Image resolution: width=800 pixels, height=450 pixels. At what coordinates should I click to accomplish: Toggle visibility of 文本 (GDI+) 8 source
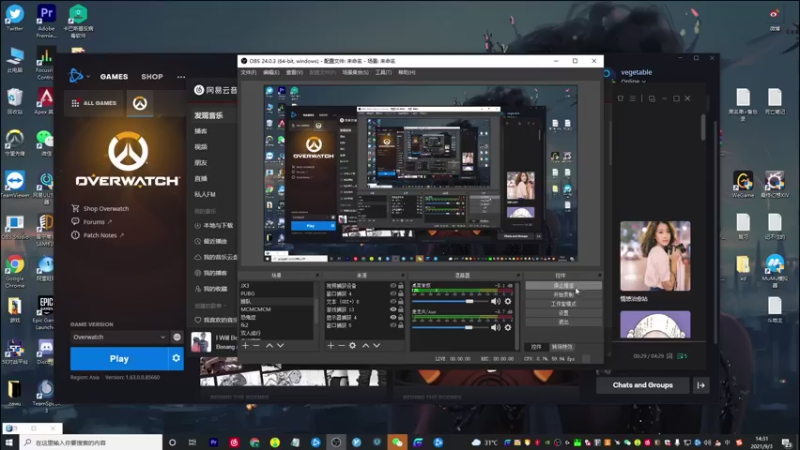(393, 302)
